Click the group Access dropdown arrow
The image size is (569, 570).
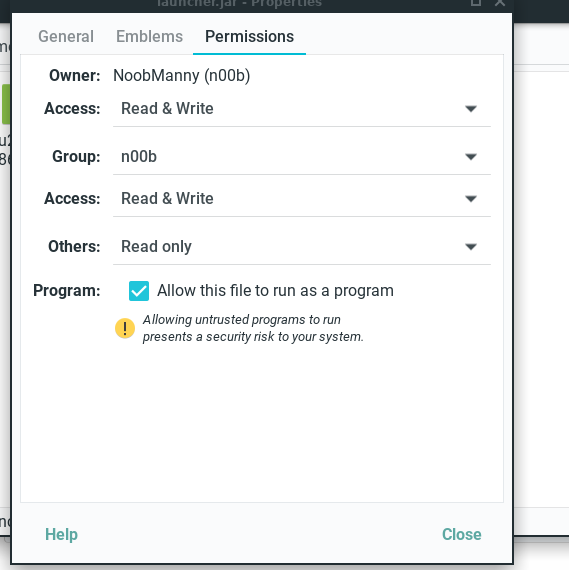coord(471,198)
